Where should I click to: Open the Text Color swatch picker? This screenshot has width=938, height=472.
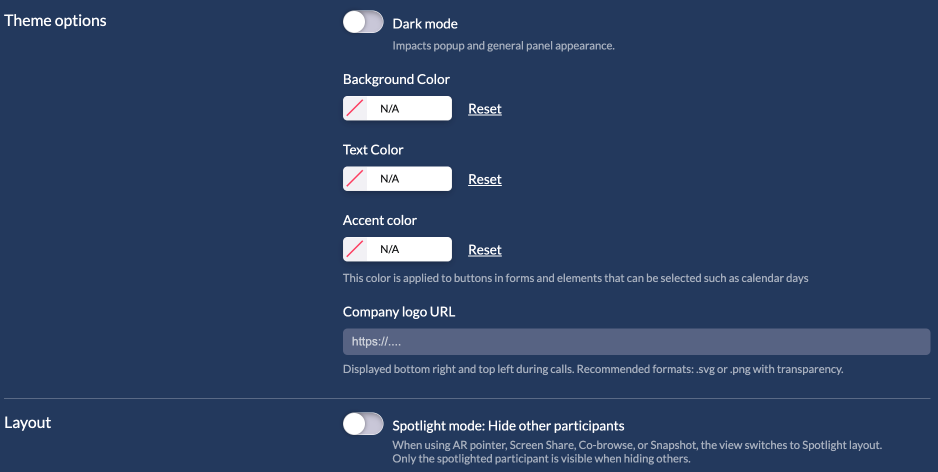click(355, 179)
